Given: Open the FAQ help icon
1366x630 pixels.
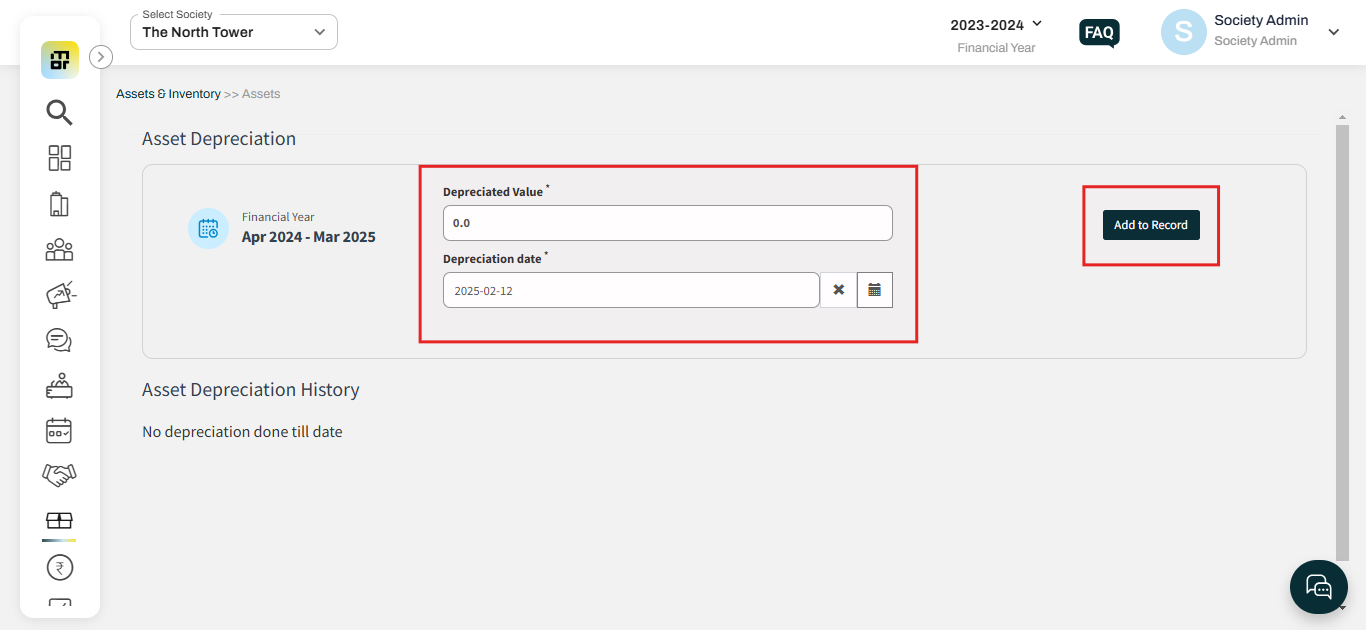Looking at the screenshot, I should point(1099,33).
